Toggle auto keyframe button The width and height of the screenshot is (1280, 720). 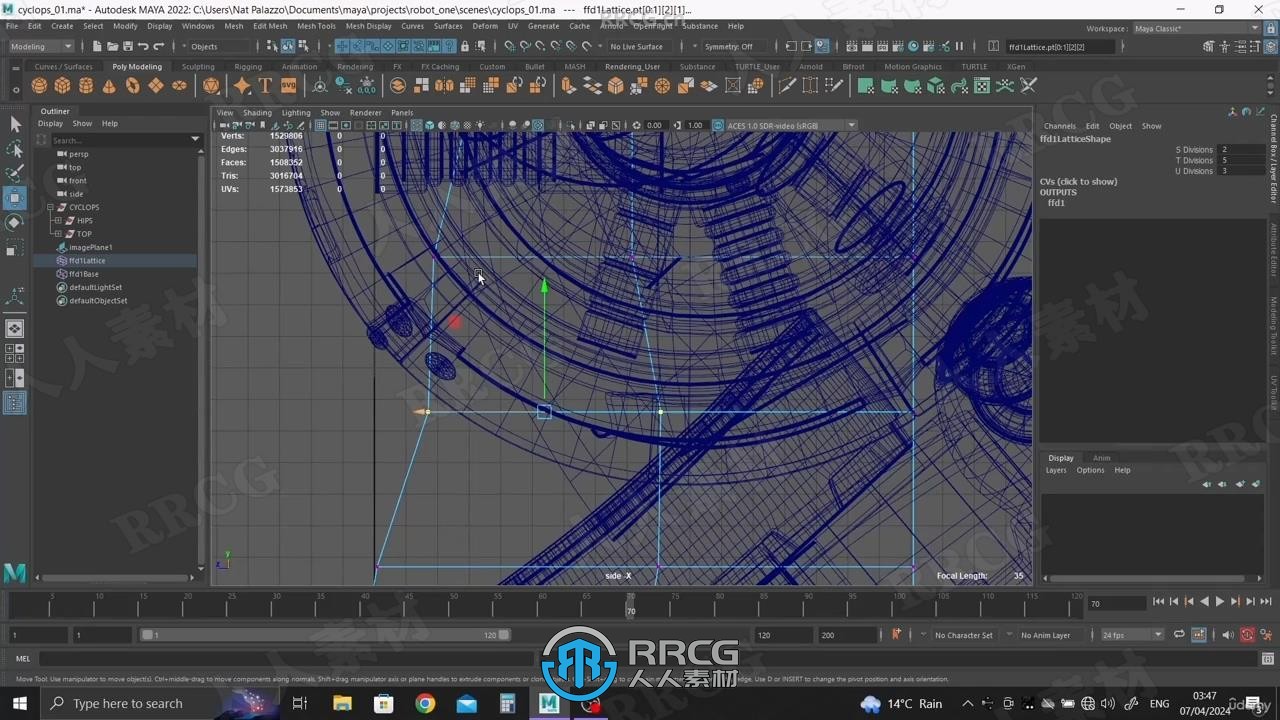1247,635
